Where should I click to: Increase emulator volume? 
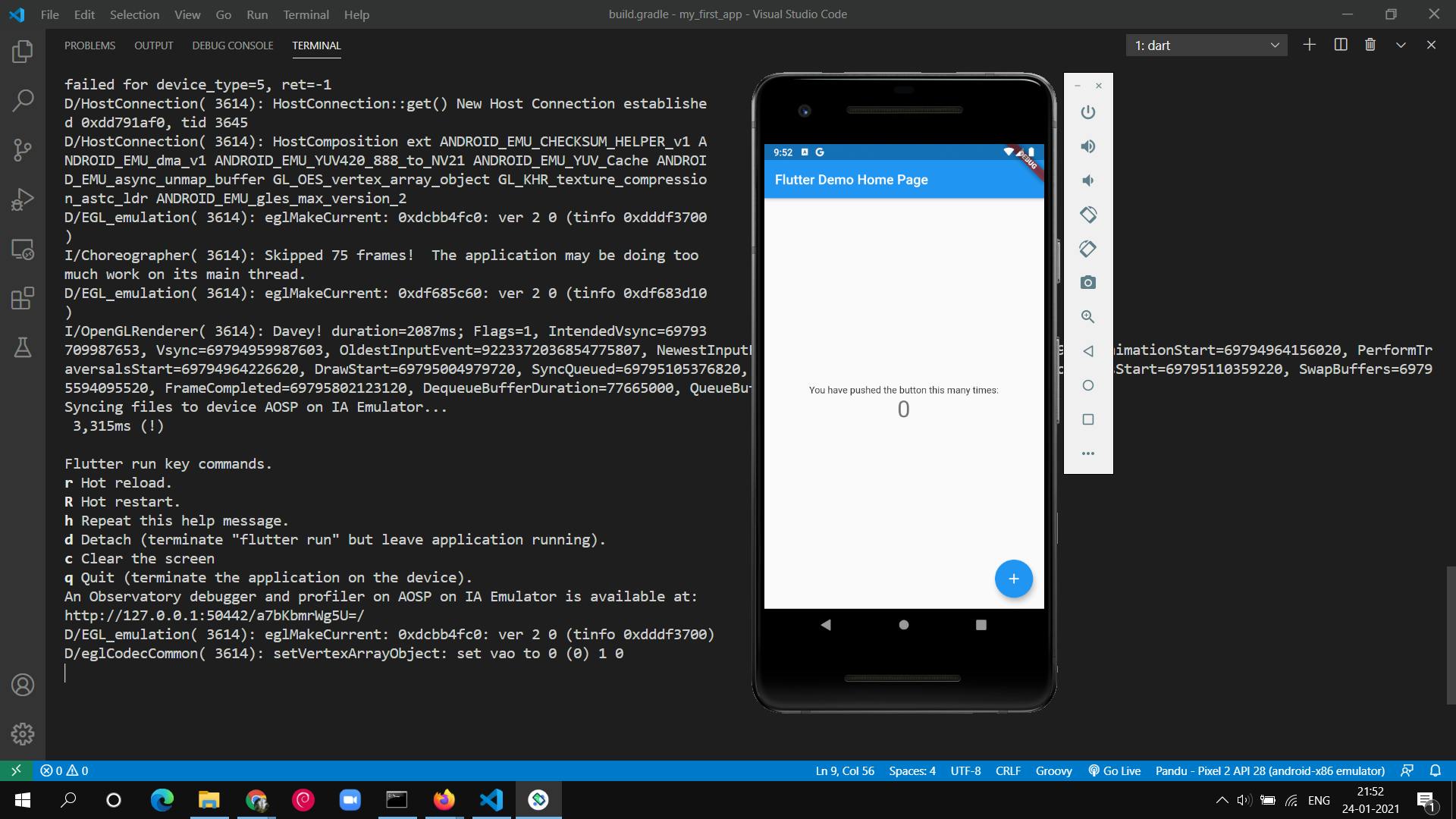pyautogui.click(x=1088, y=146)
